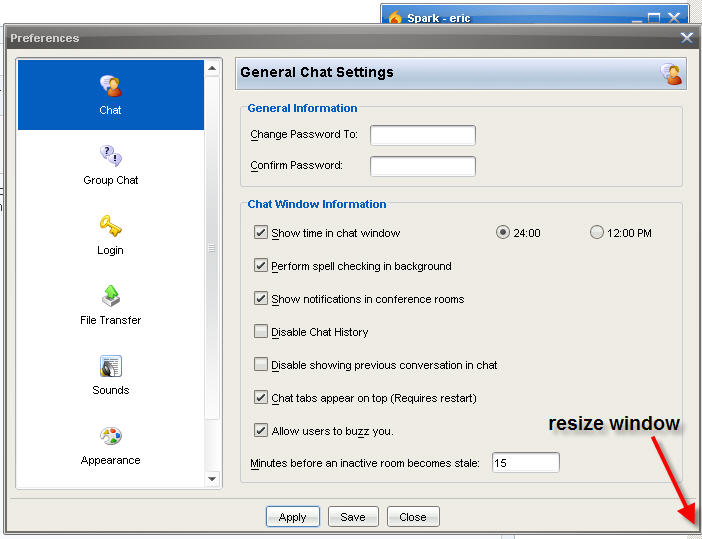Select the Chat preferences icon

(110, 87)
